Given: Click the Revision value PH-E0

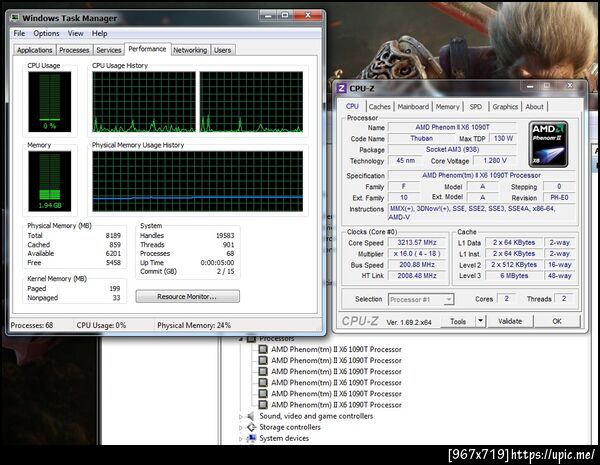Looking at the screenshot, I should 559,197.
